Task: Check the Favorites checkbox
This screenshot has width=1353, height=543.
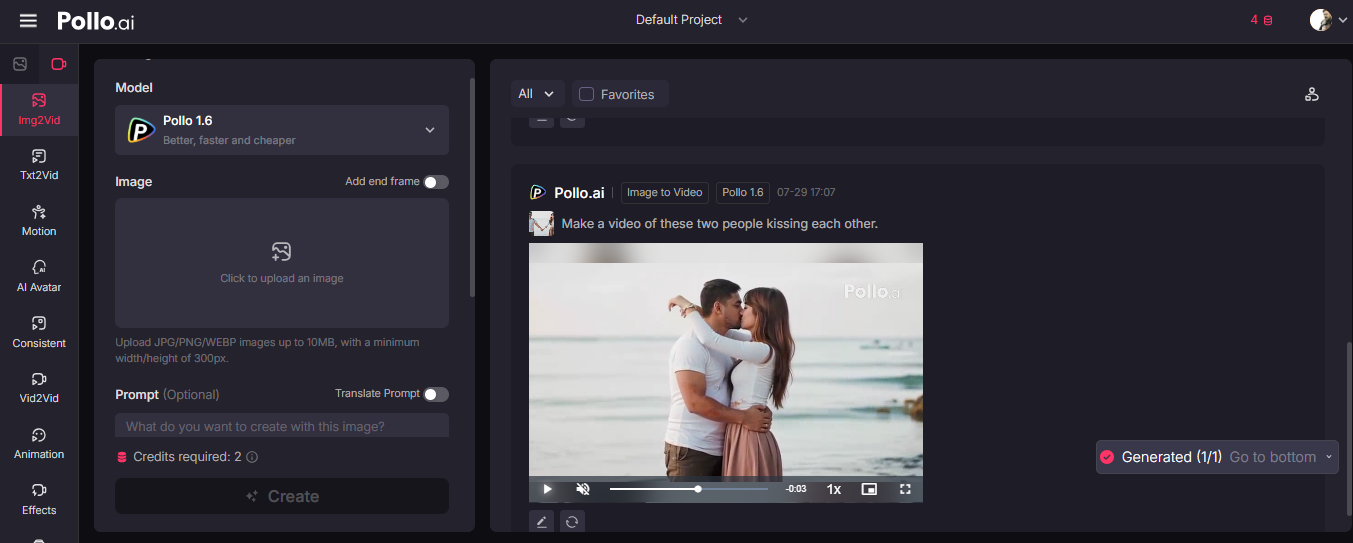Action: tap(587, 94)
